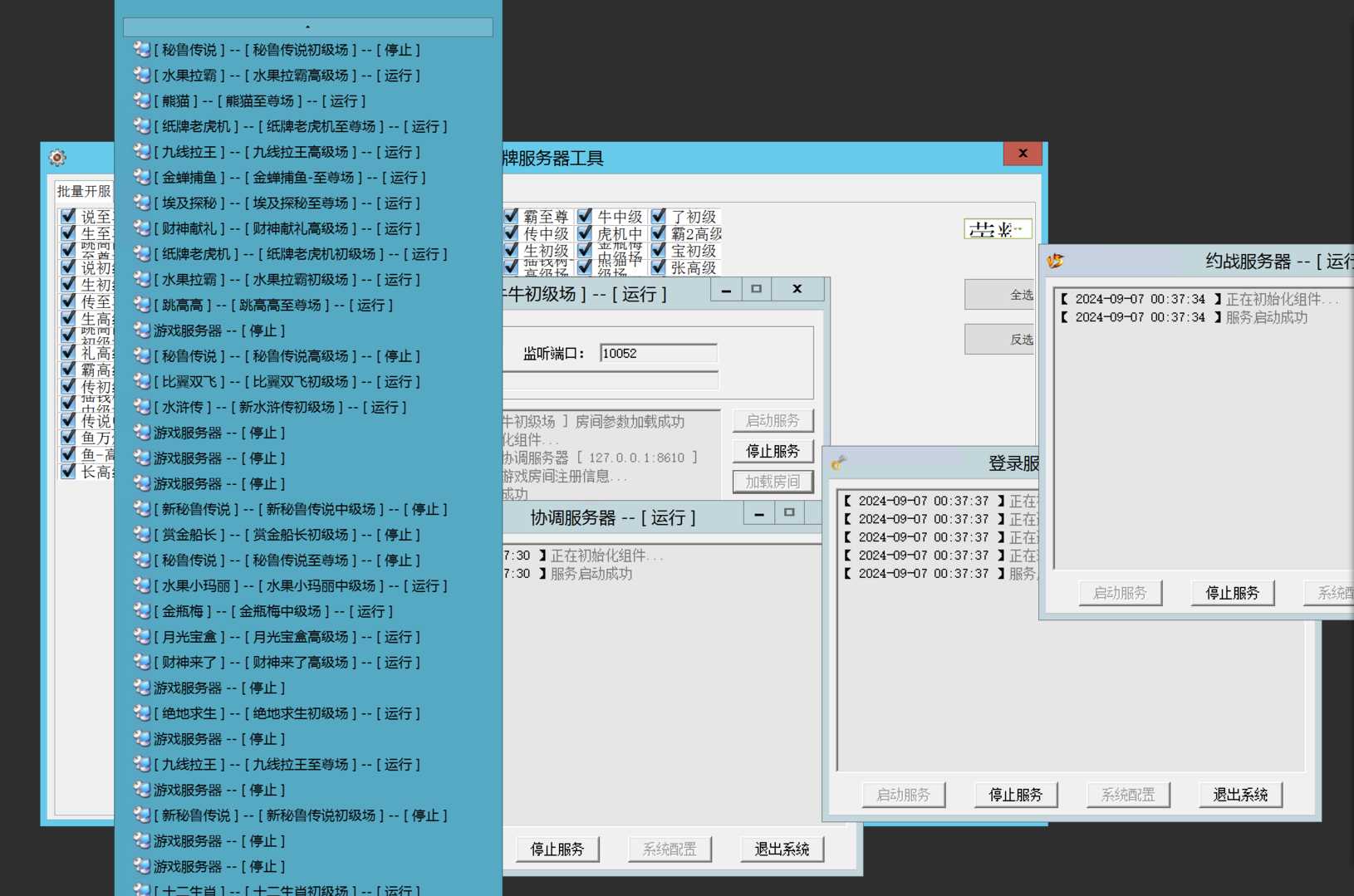Click the icon next to 赏金船长初级场 entry
Viewport: 1354px width, 896px height.
coord(142,535)
